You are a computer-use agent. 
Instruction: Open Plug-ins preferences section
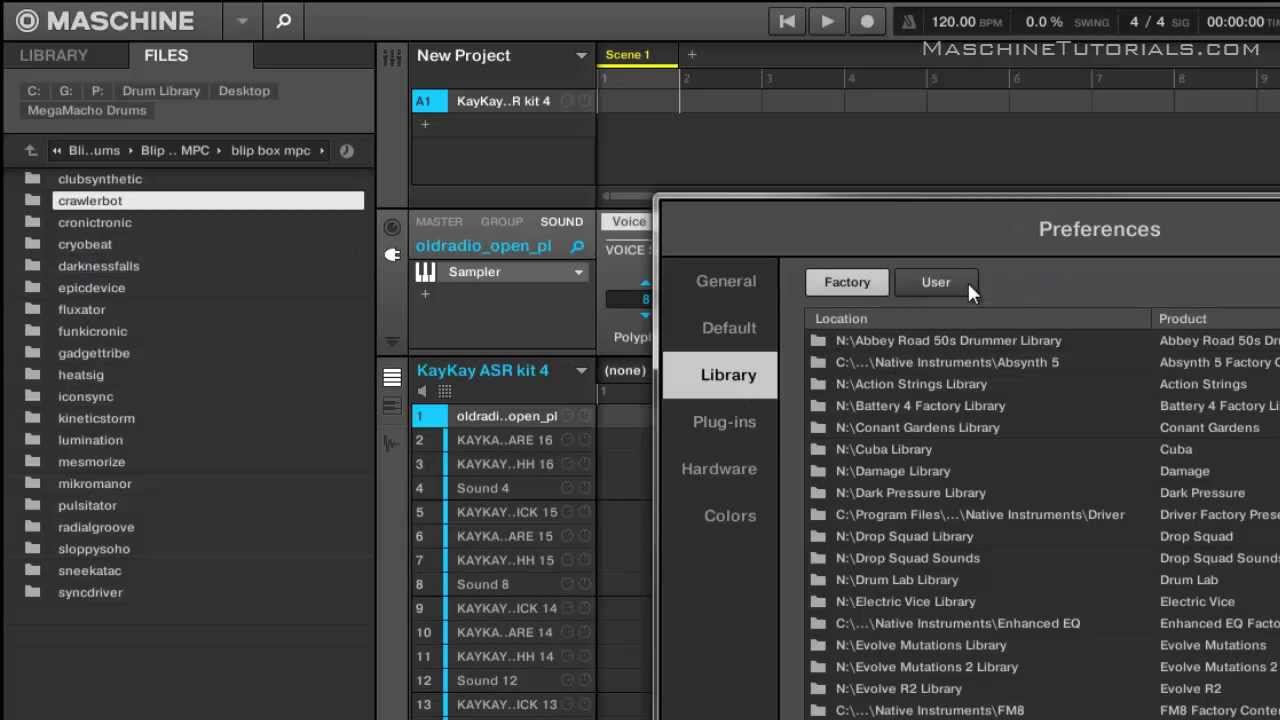(724, 422)
